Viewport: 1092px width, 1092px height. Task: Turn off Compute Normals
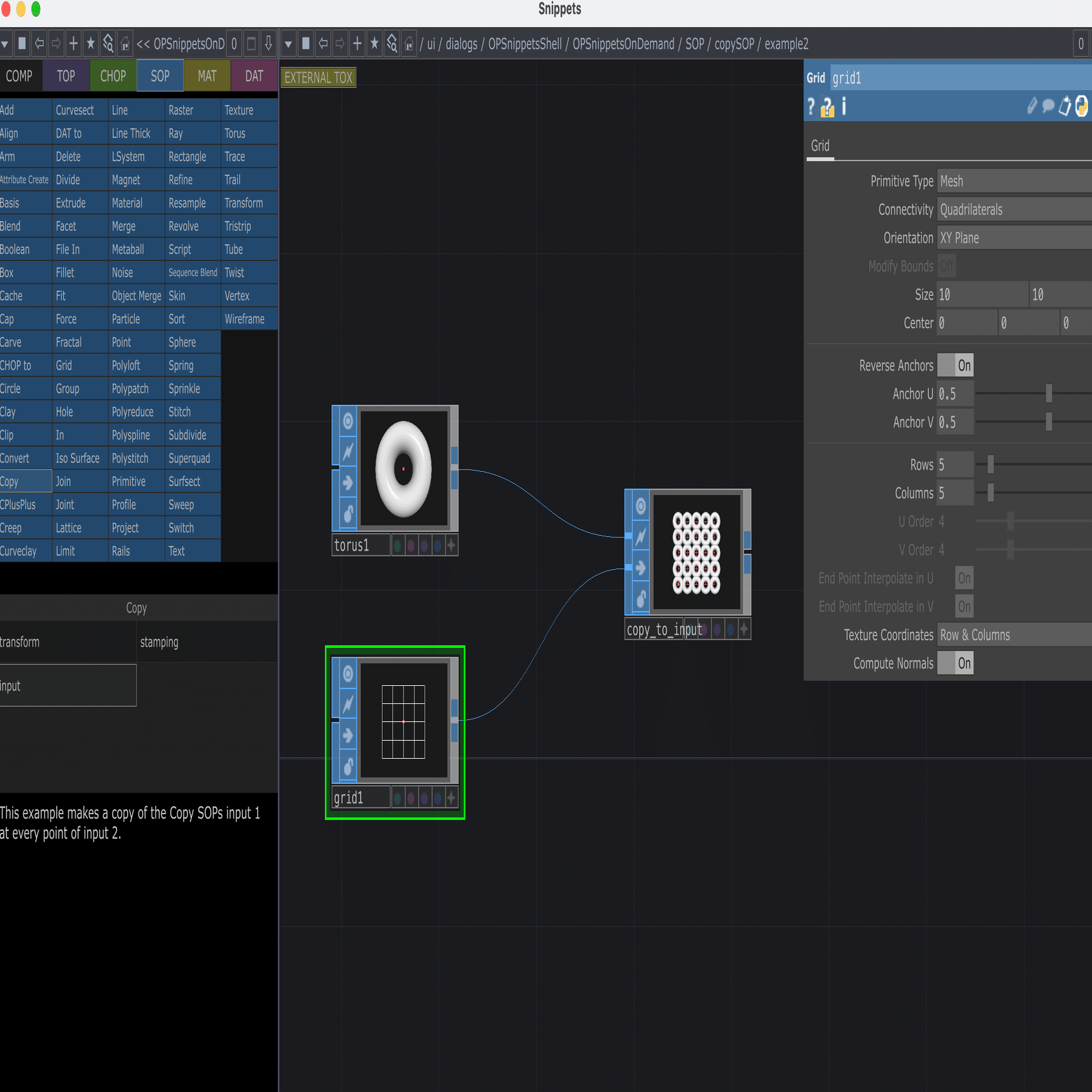pyautogui.click(x=955, y=663)
